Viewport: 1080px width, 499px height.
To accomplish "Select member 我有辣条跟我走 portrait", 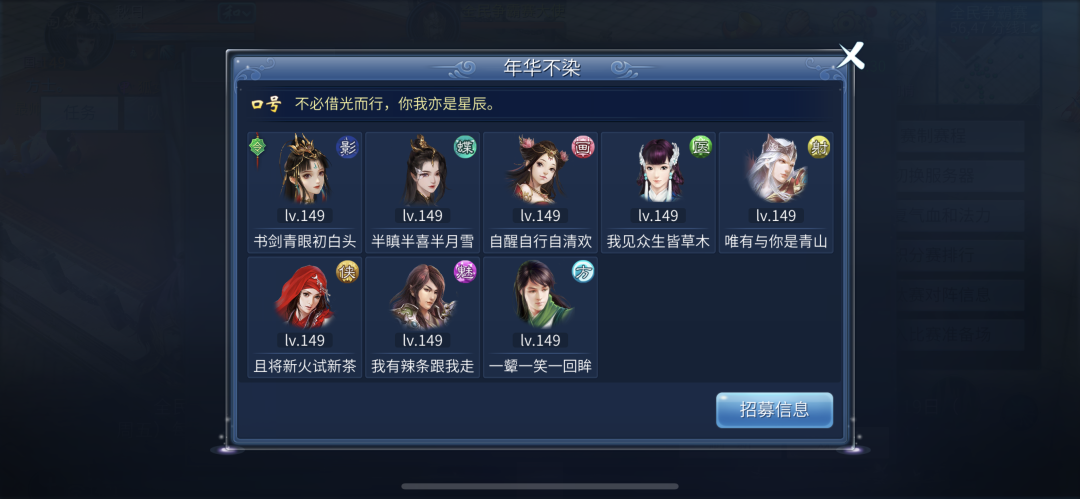I will 422,296.
